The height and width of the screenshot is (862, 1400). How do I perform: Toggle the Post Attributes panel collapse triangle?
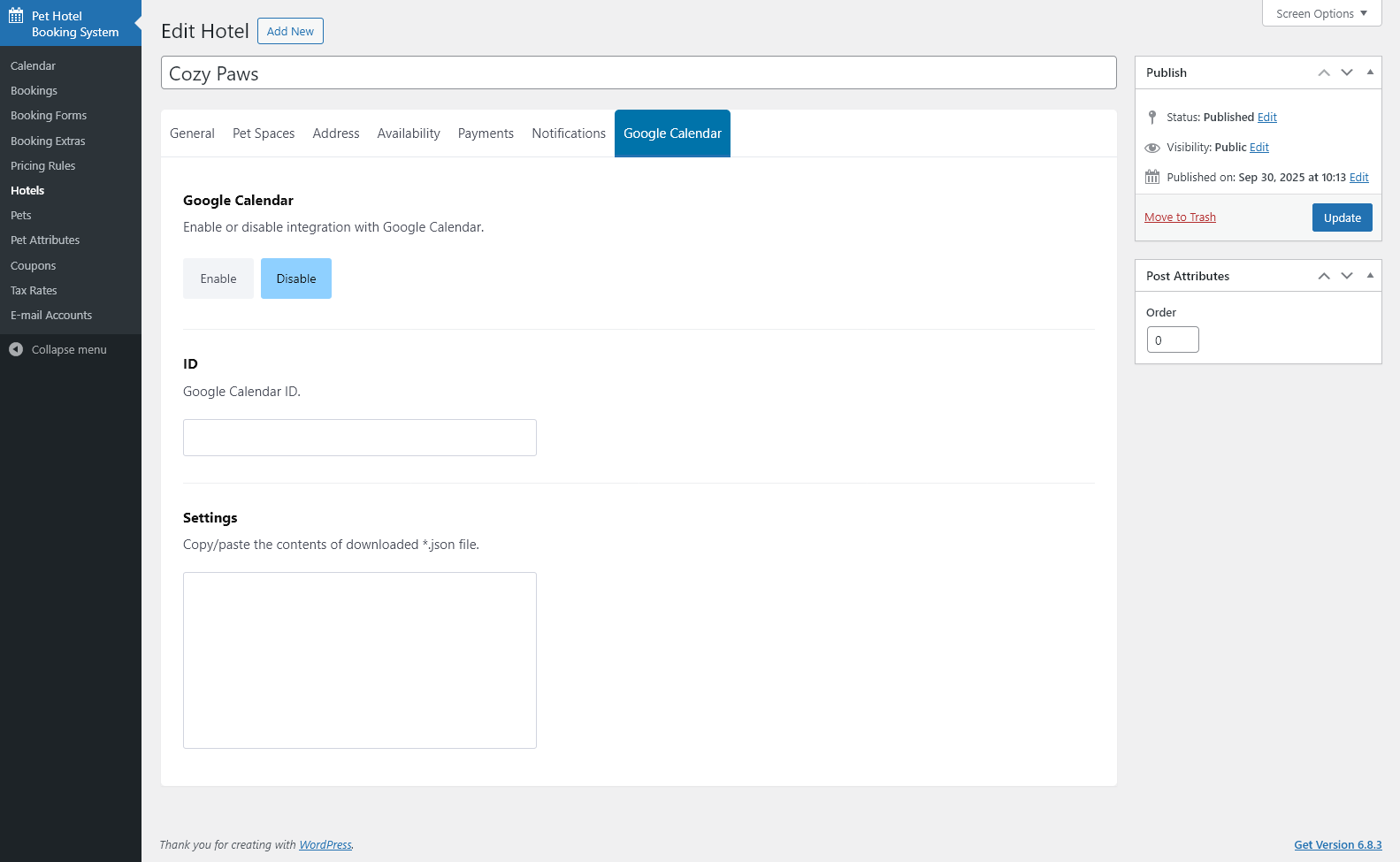pyautogui.click(x=1370, y=276)
